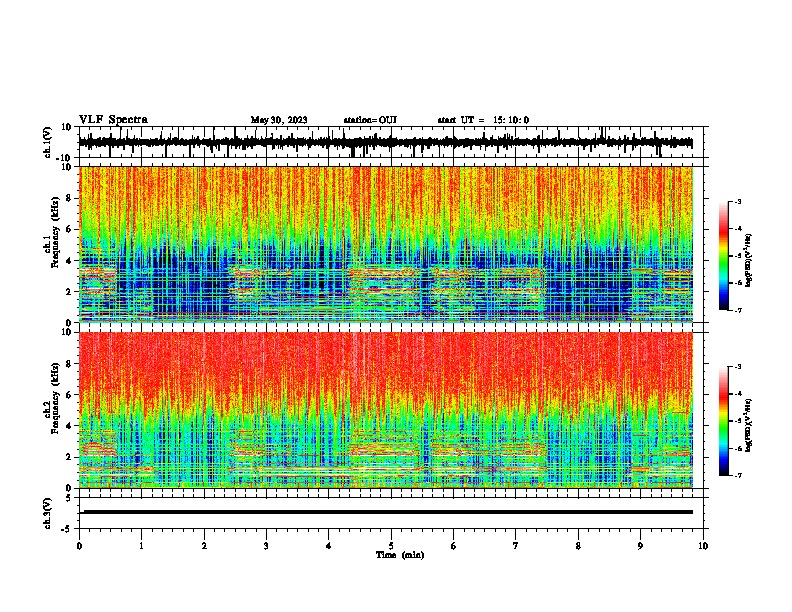The image size is (792, 612).
Task: Click the 'start UT = 15:10:0' text
Action: pyautogui.click(x=483, y=120)
